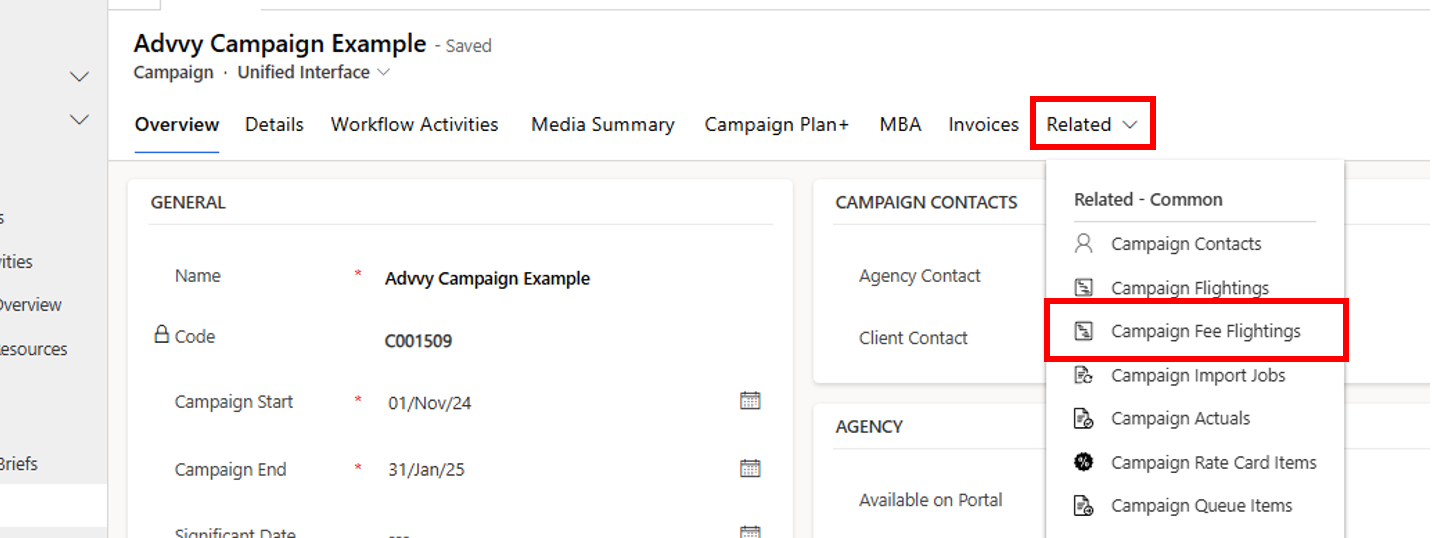Click the Campaign Contacts person icon
1439x538 pixels.
click(1083, 243)
